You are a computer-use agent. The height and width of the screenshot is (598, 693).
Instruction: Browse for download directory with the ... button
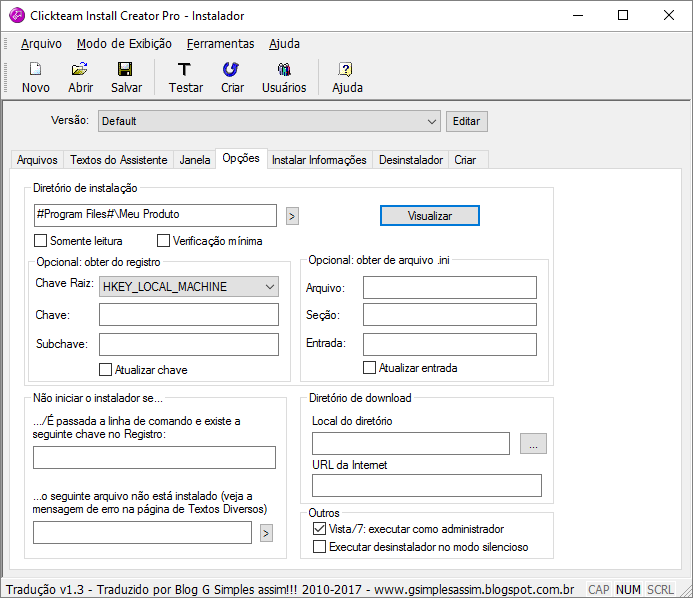click(533, 444)
